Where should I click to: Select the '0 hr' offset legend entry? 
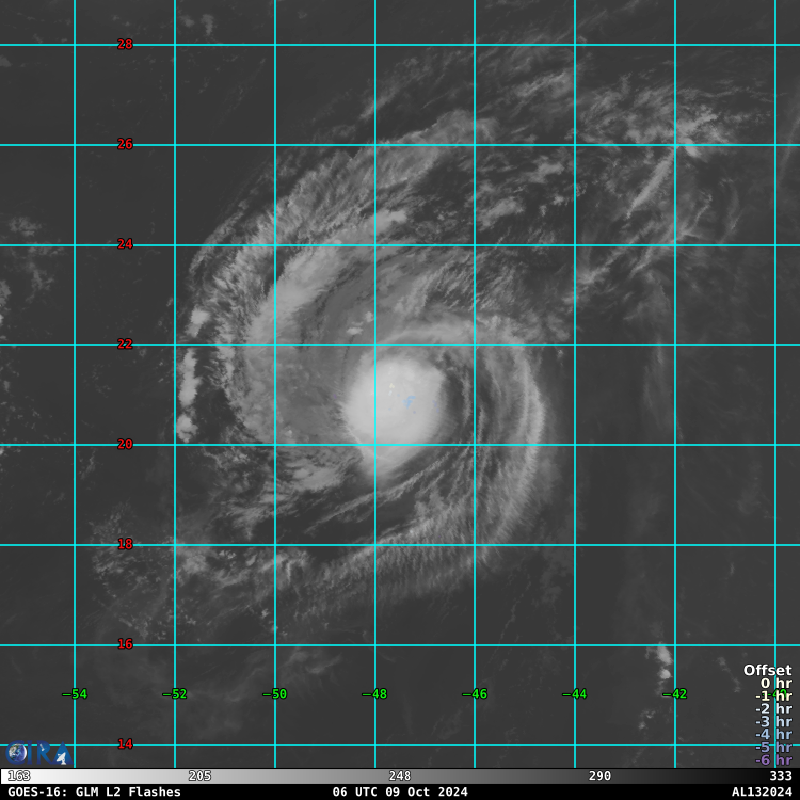pyautogui.click(x=775, y=684)
